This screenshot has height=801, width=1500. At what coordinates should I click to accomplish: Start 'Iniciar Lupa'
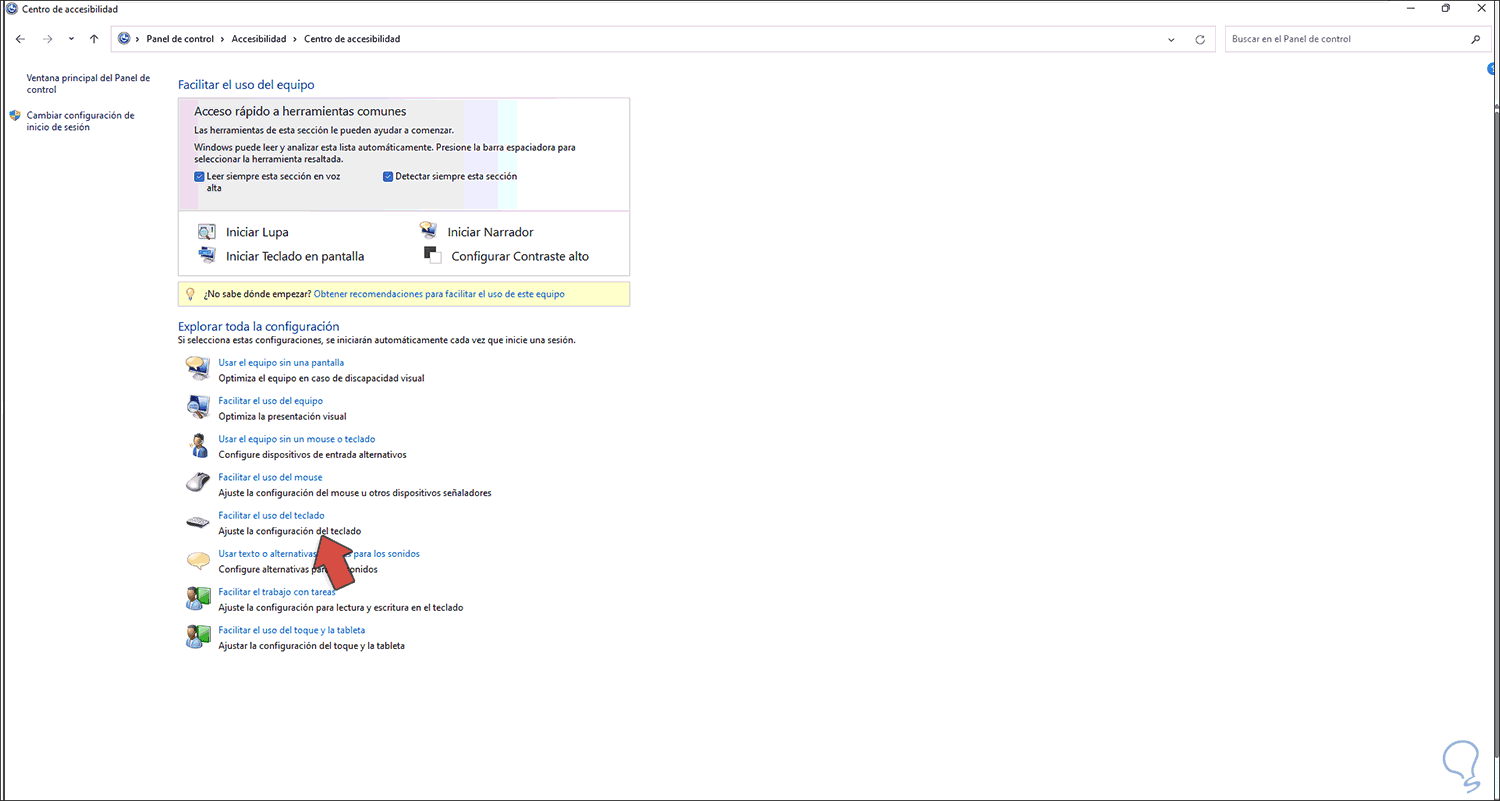tap(257, 232)
